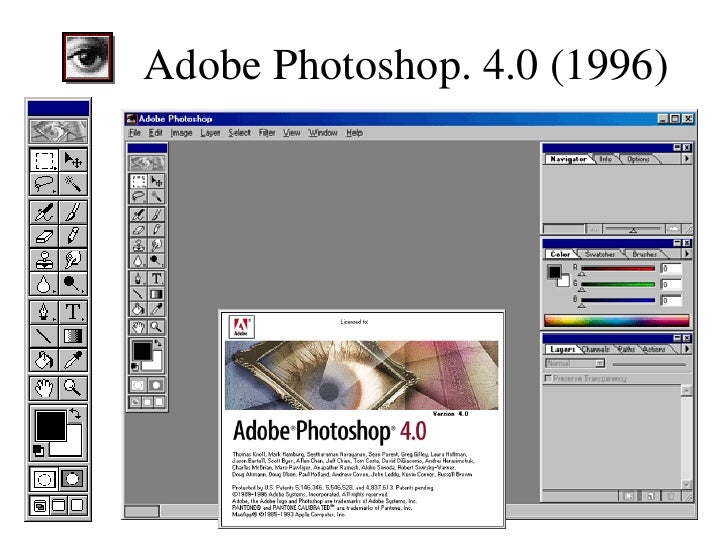Click the Type tool in the Photoshop window's toolbox
This screenshot has width=728, height=546.
(x=156, y=279)
